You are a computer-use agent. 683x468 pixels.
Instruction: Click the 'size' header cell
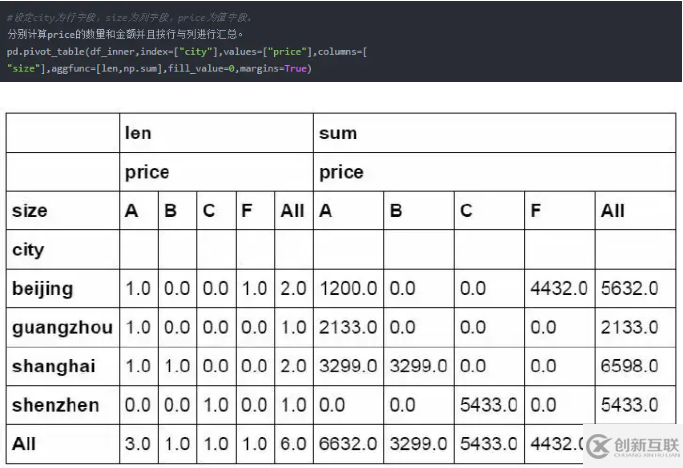[x=29, y=211]
